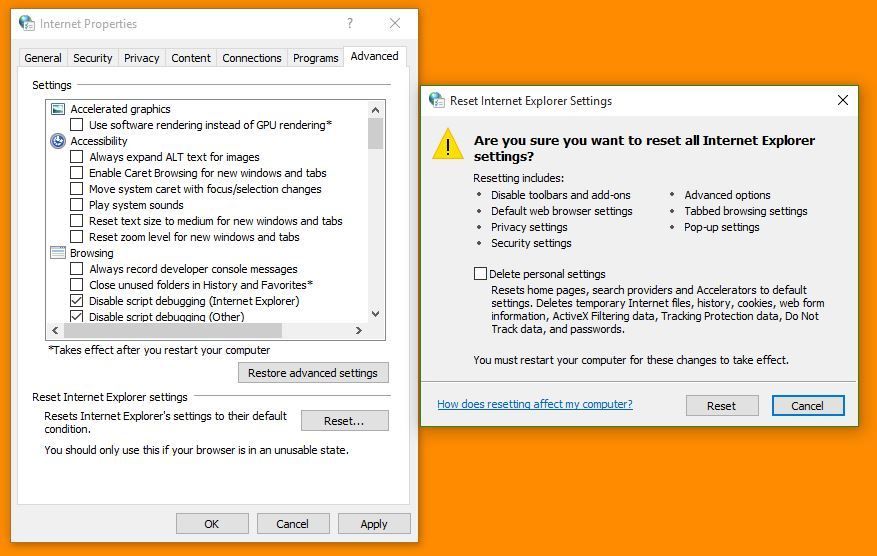Click the Browsing category icon

point(58,253)
